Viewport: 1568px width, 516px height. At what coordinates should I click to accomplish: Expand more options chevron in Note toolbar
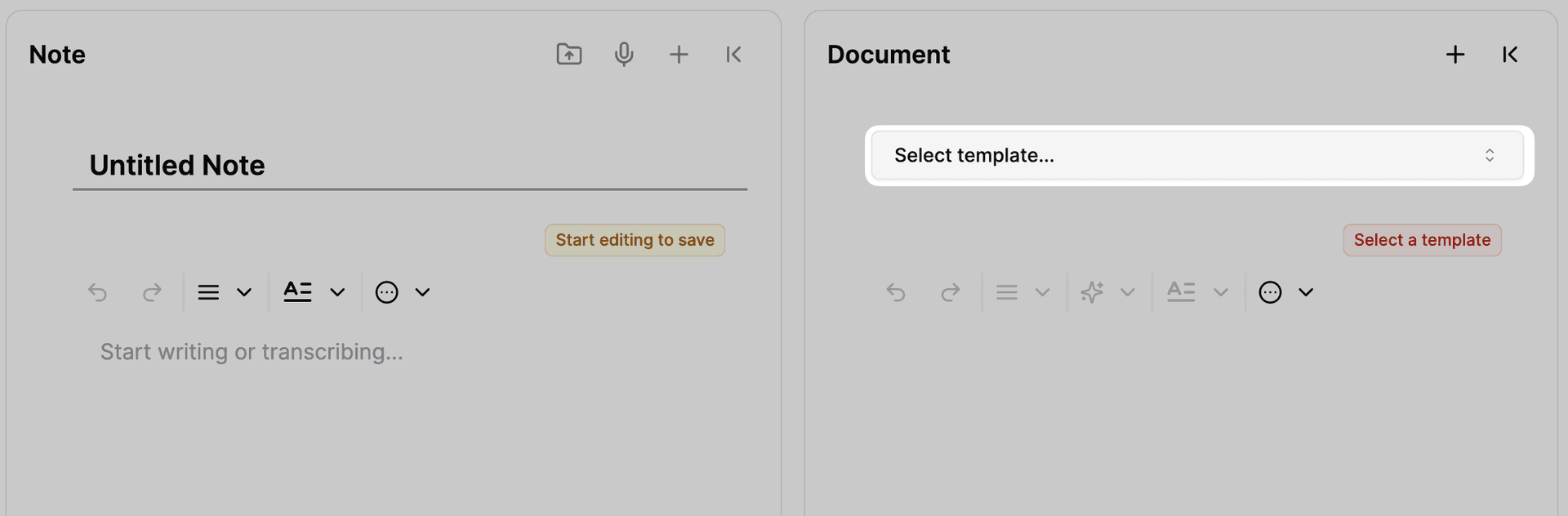(422, 292)
